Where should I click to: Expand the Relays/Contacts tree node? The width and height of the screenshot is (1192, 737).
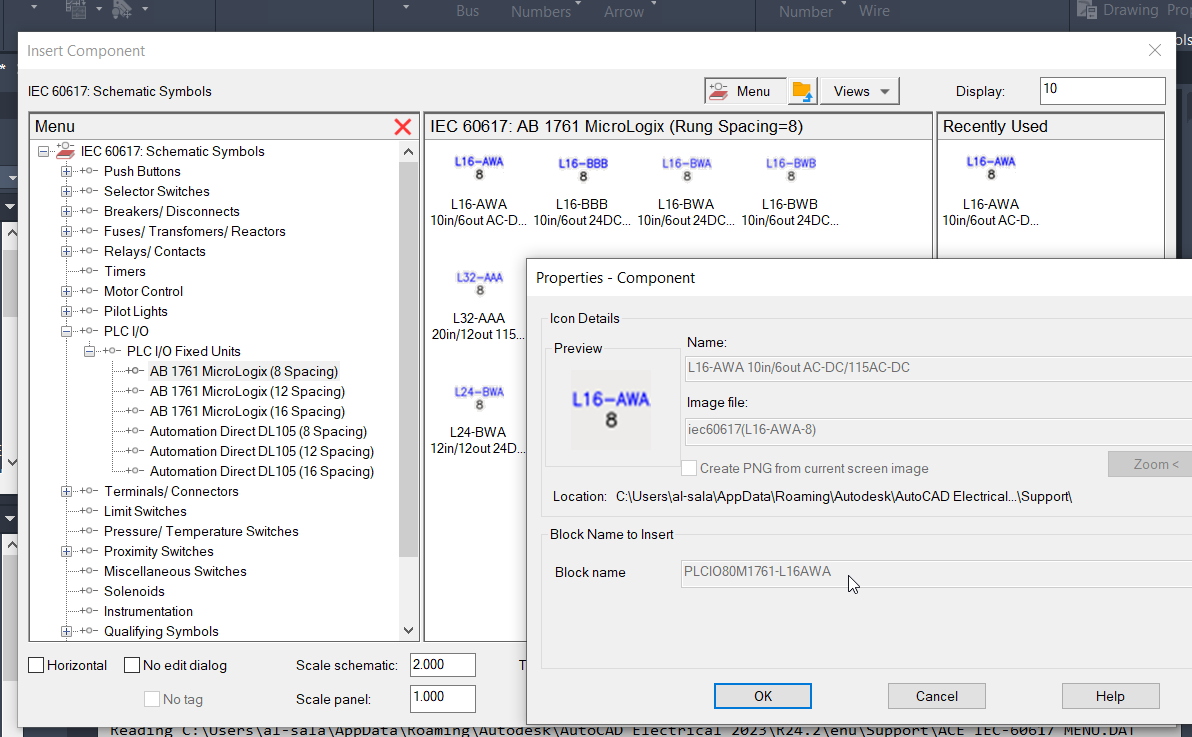[66, 251]
